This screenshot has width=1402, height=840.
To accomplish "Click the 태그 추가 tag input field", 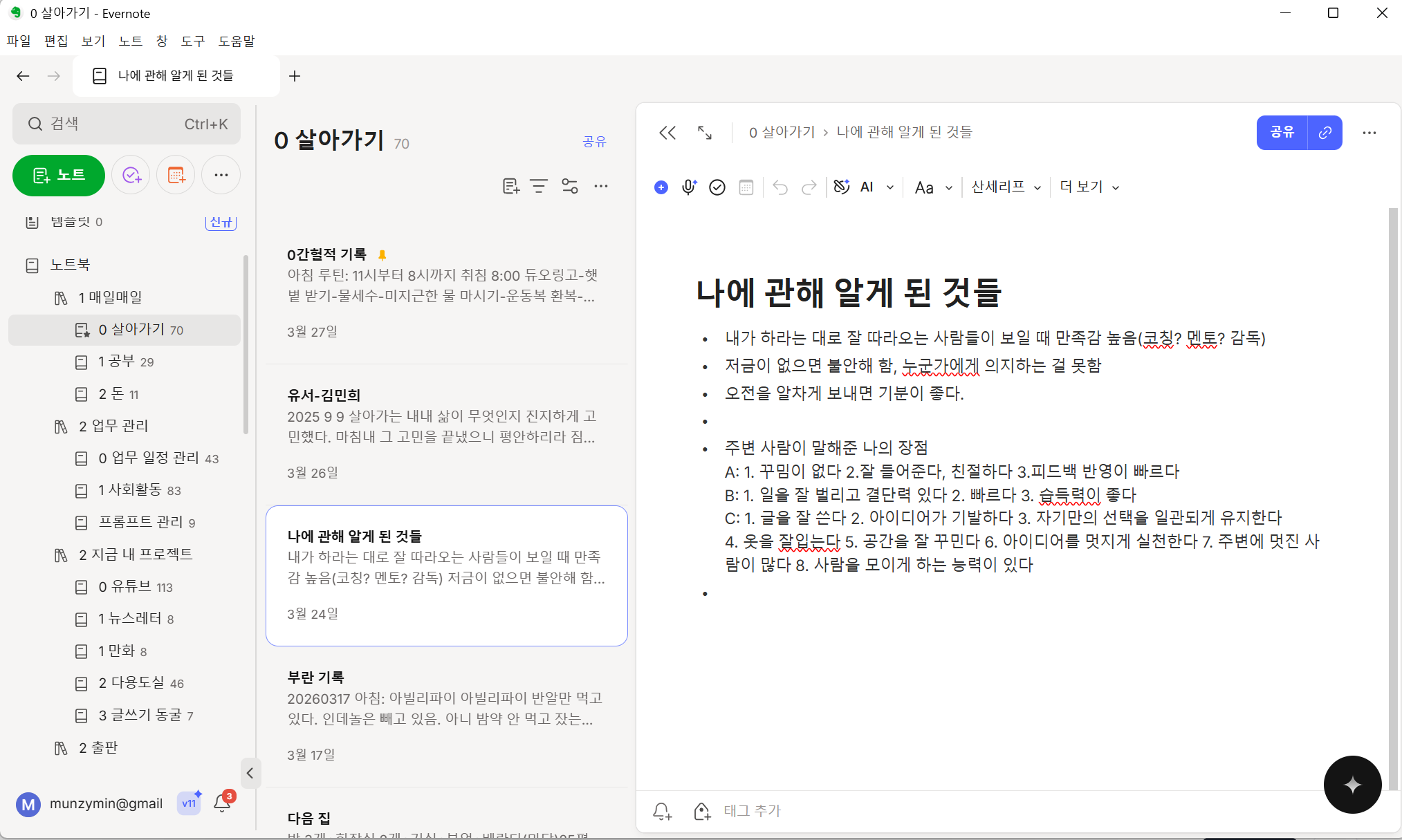I will point(751,810).
